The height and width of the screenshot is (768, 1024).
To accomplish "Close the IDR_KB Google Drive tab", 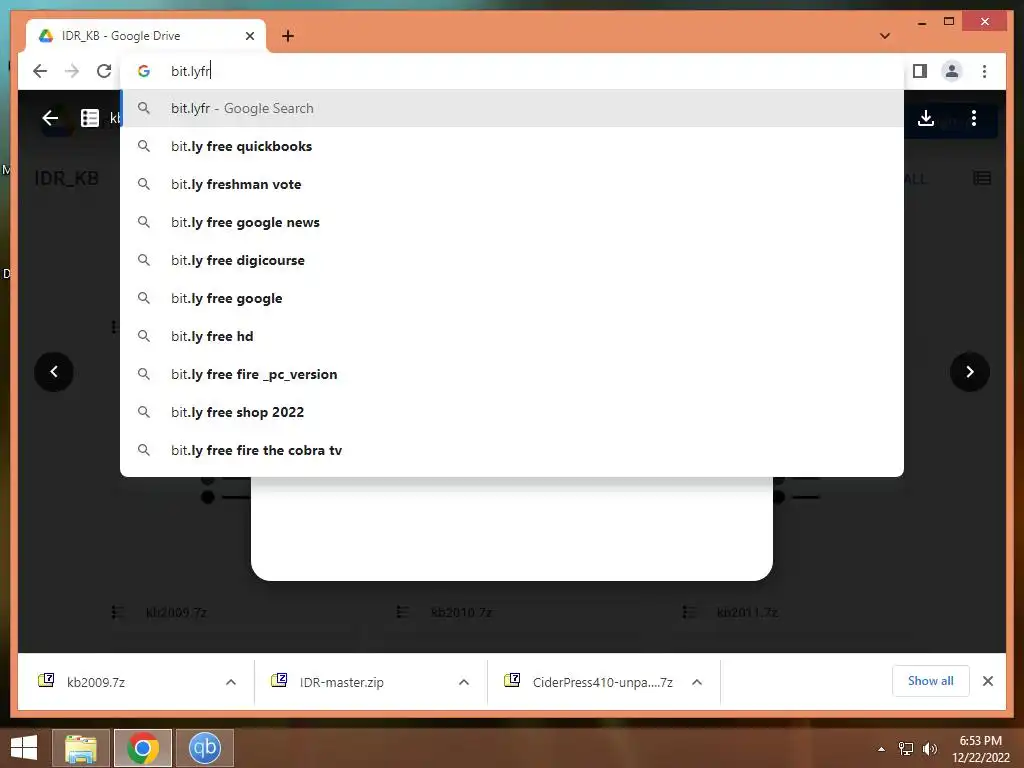I will click(249, 36).
